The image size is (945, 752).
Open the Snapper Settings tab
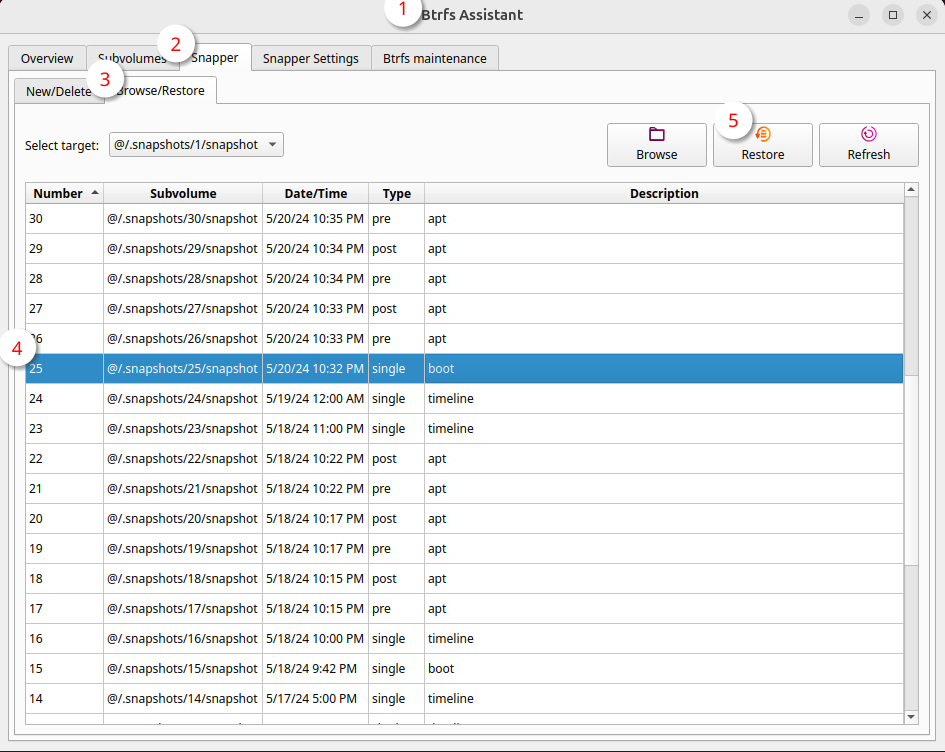[x=310, y=58]
